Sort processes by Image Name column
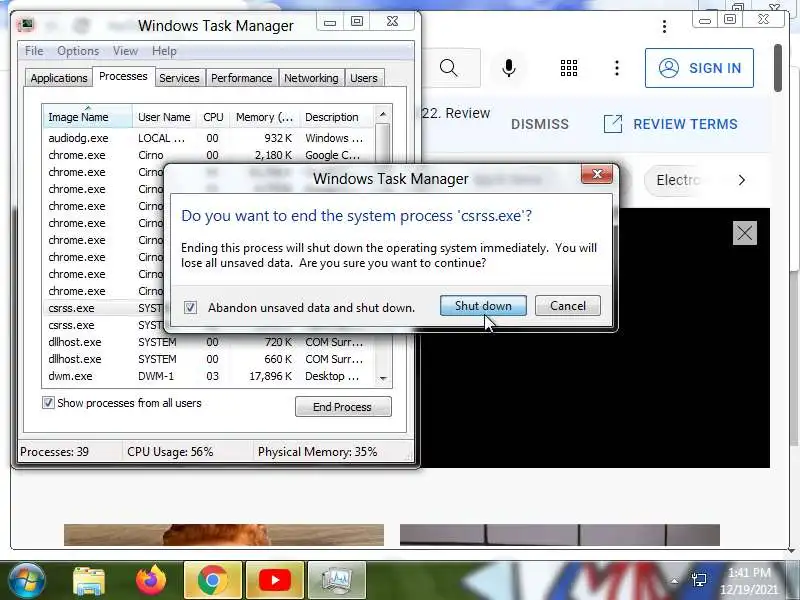Screen dimensions: 800x600 click(x=87, y=117)
